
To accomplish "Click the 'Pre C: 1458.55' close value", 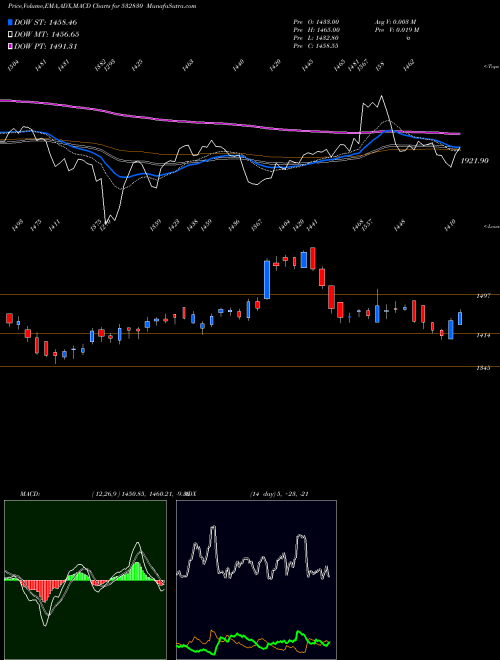I will (x=316, y=46).
